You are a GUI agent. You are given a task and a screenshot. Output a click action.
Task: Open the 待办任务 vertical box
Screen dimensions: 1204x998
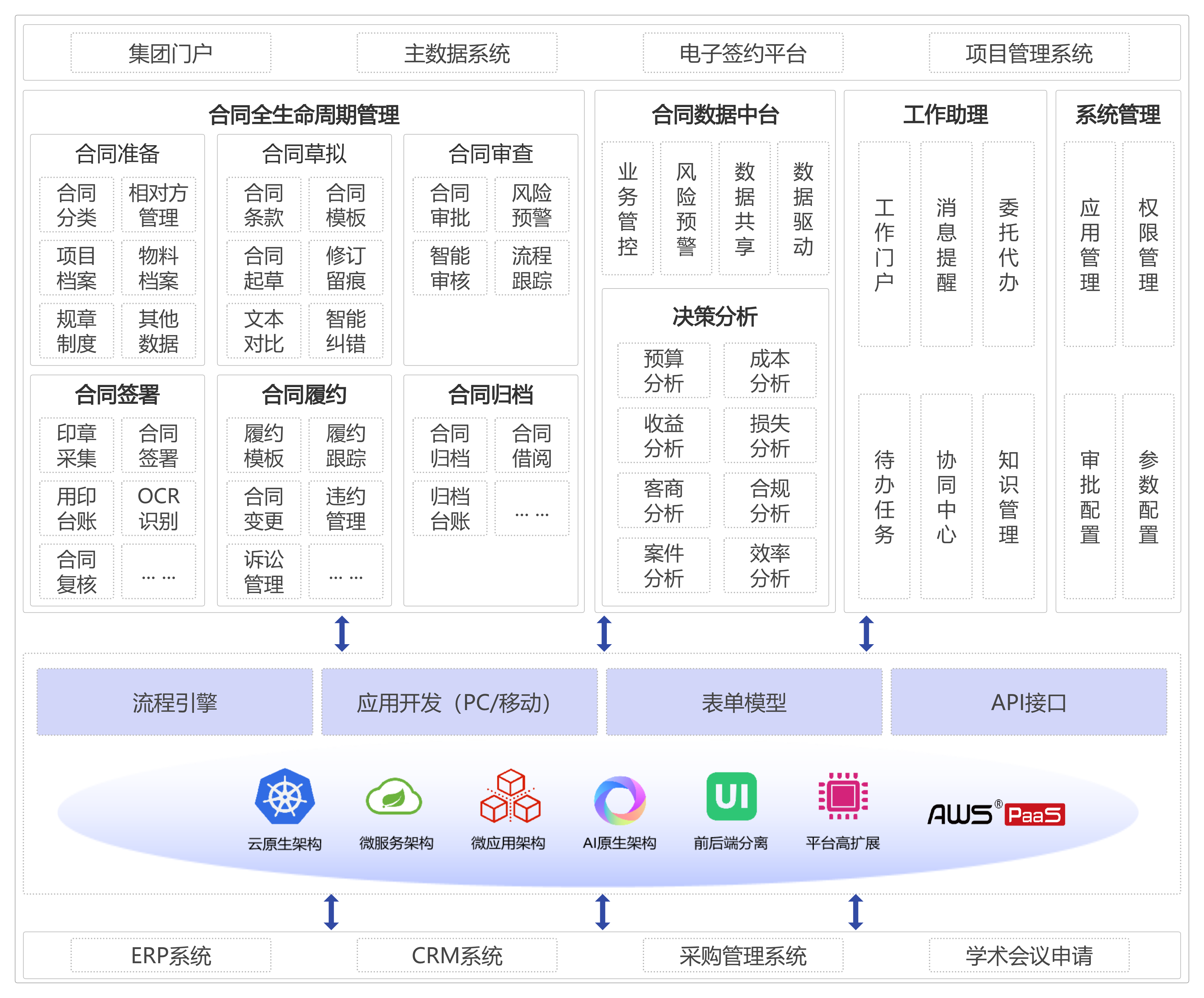(884, 496)
